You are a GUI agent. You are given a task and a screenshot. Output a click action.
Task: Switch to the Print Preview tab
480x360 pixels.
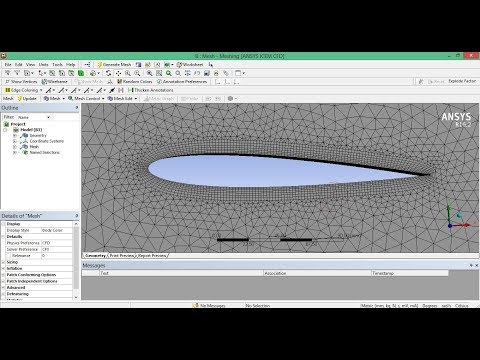[122, 256]
